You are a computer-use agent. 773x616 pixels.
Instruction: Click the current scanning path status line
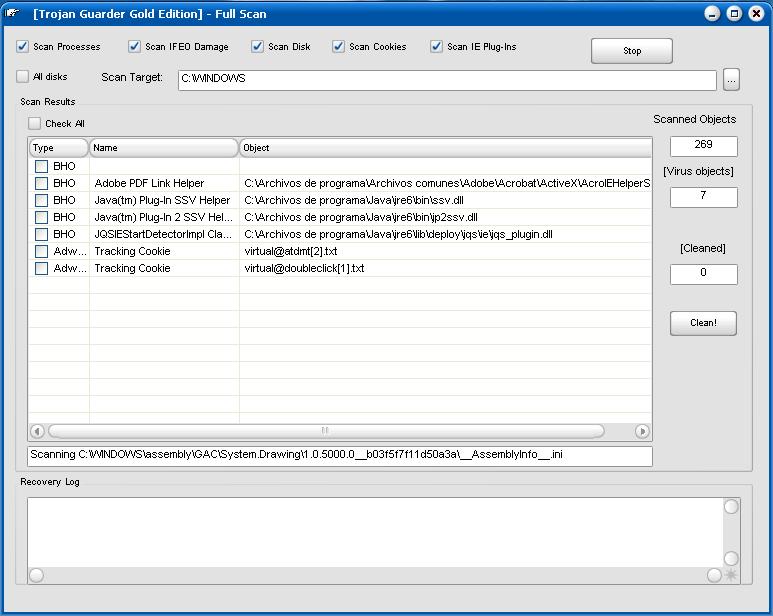tap(340, 456)
